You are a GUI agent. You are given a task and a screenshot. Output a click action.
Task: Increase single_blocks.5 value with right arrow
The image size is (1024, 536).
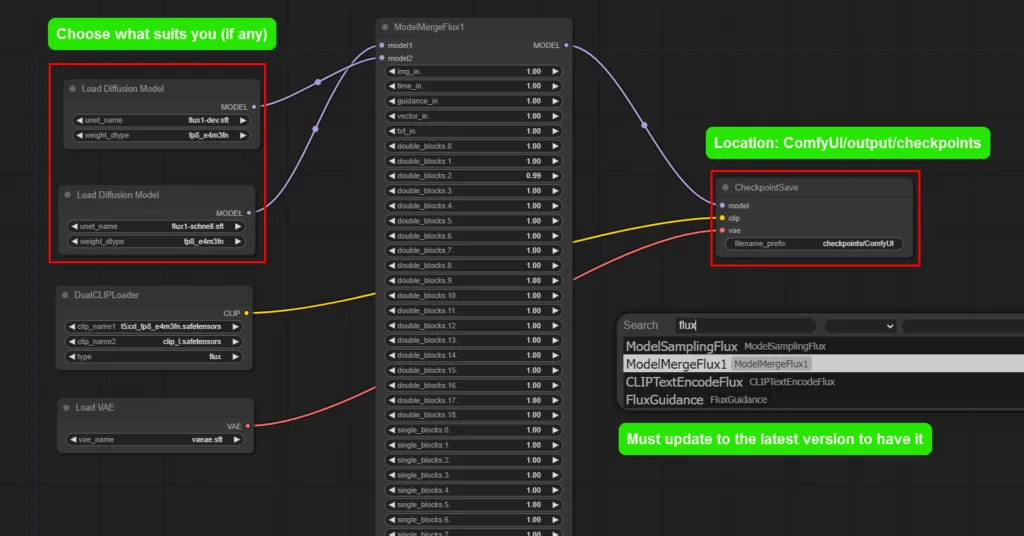(x=555, y=505)
